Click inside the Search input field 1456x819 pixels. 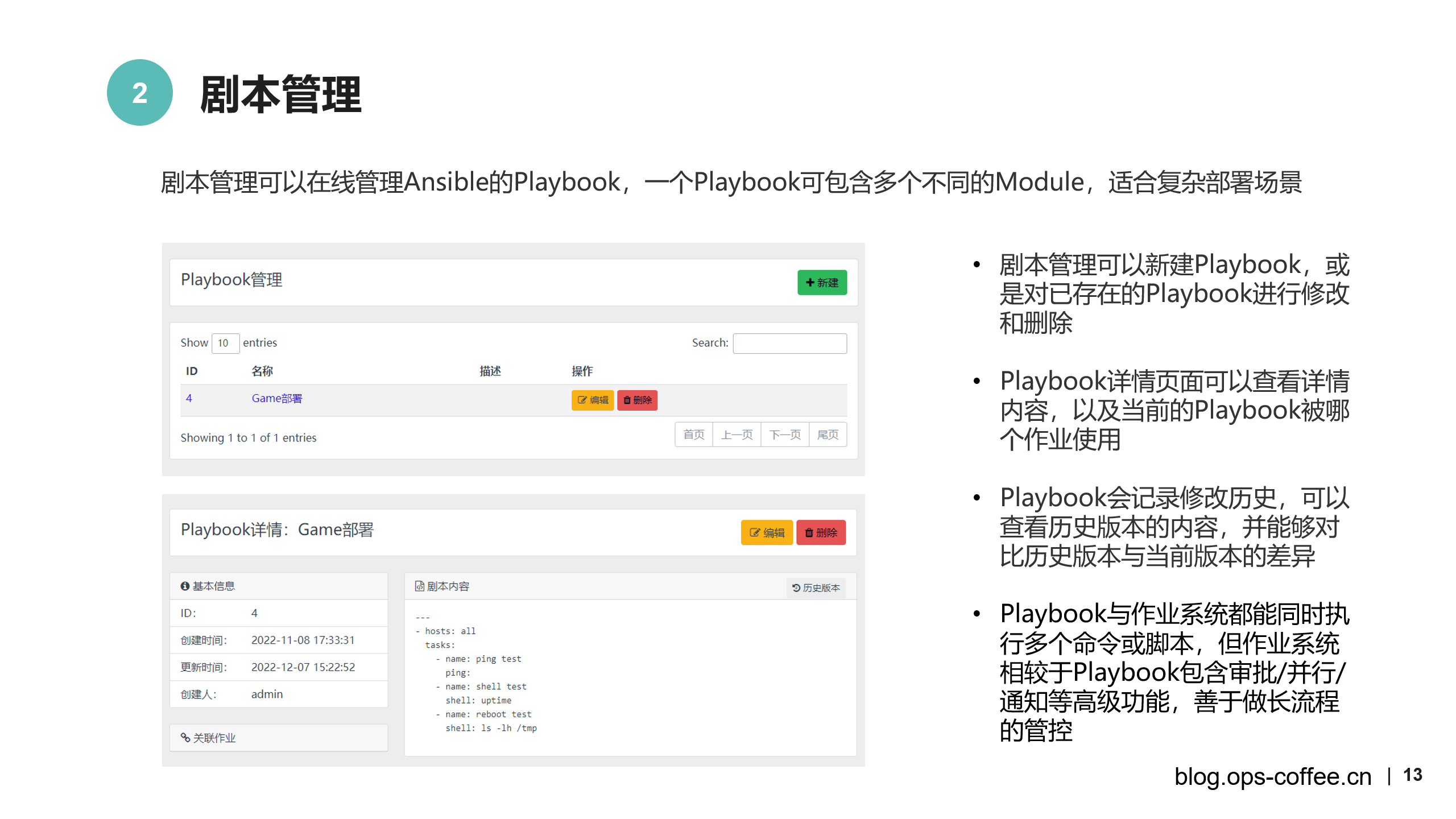[789, 343]
